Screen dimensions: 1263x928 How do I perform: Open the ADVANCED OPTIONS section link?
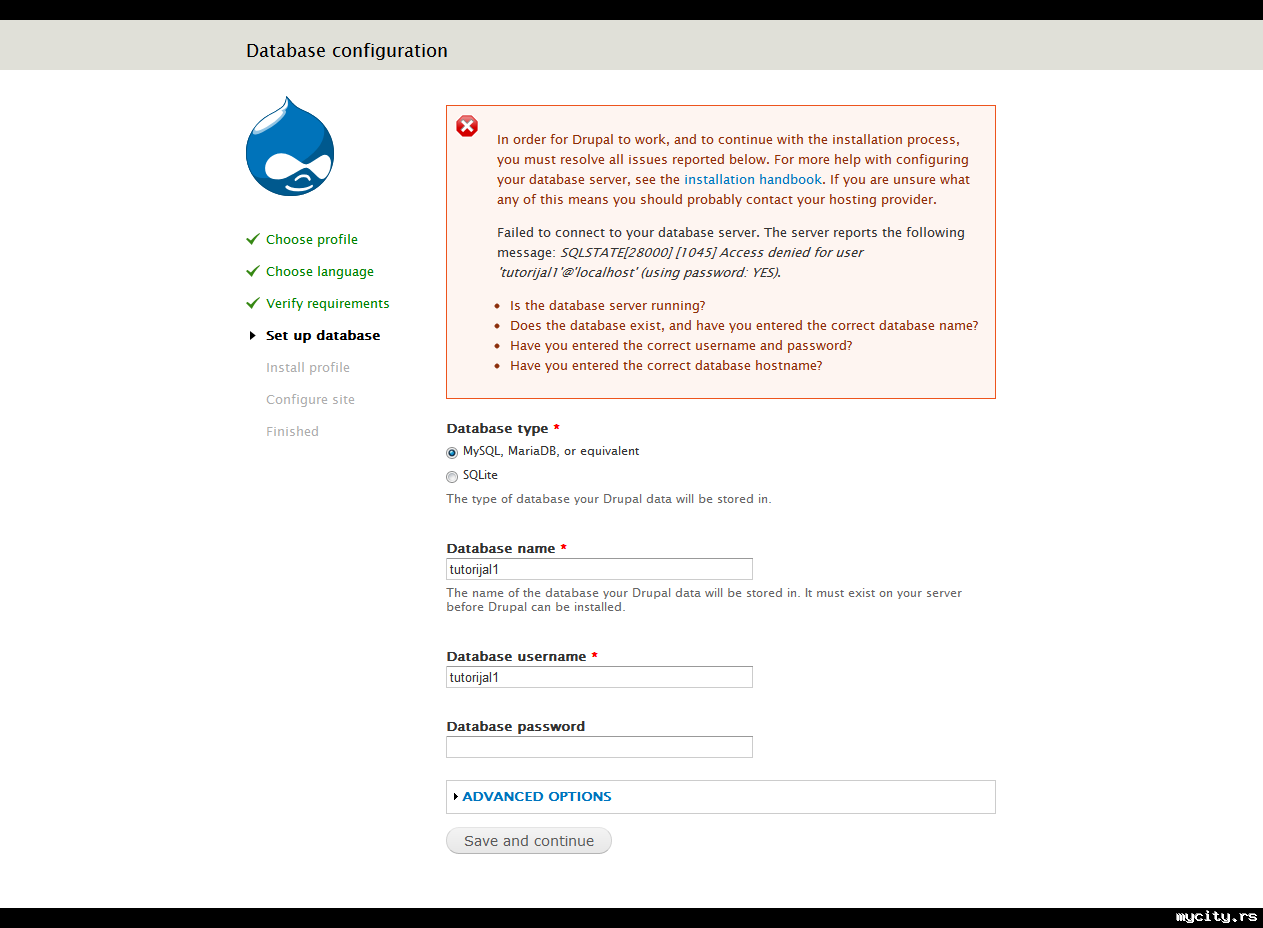coord(537,797)
